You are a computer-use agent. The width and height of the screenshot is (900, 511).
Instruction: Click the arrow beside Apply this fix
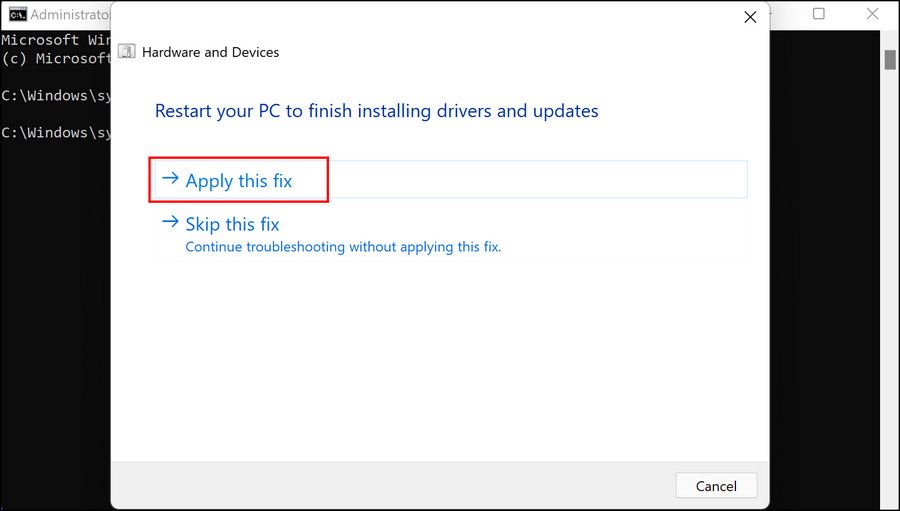pyautogui.click(x=170, y=179)
